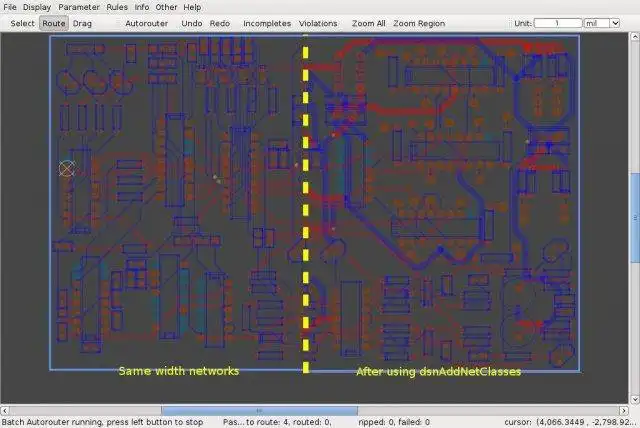The height and width of the screenshot is (428, 640).
Task: Open the File menu
Action: (x=10, y=7)
